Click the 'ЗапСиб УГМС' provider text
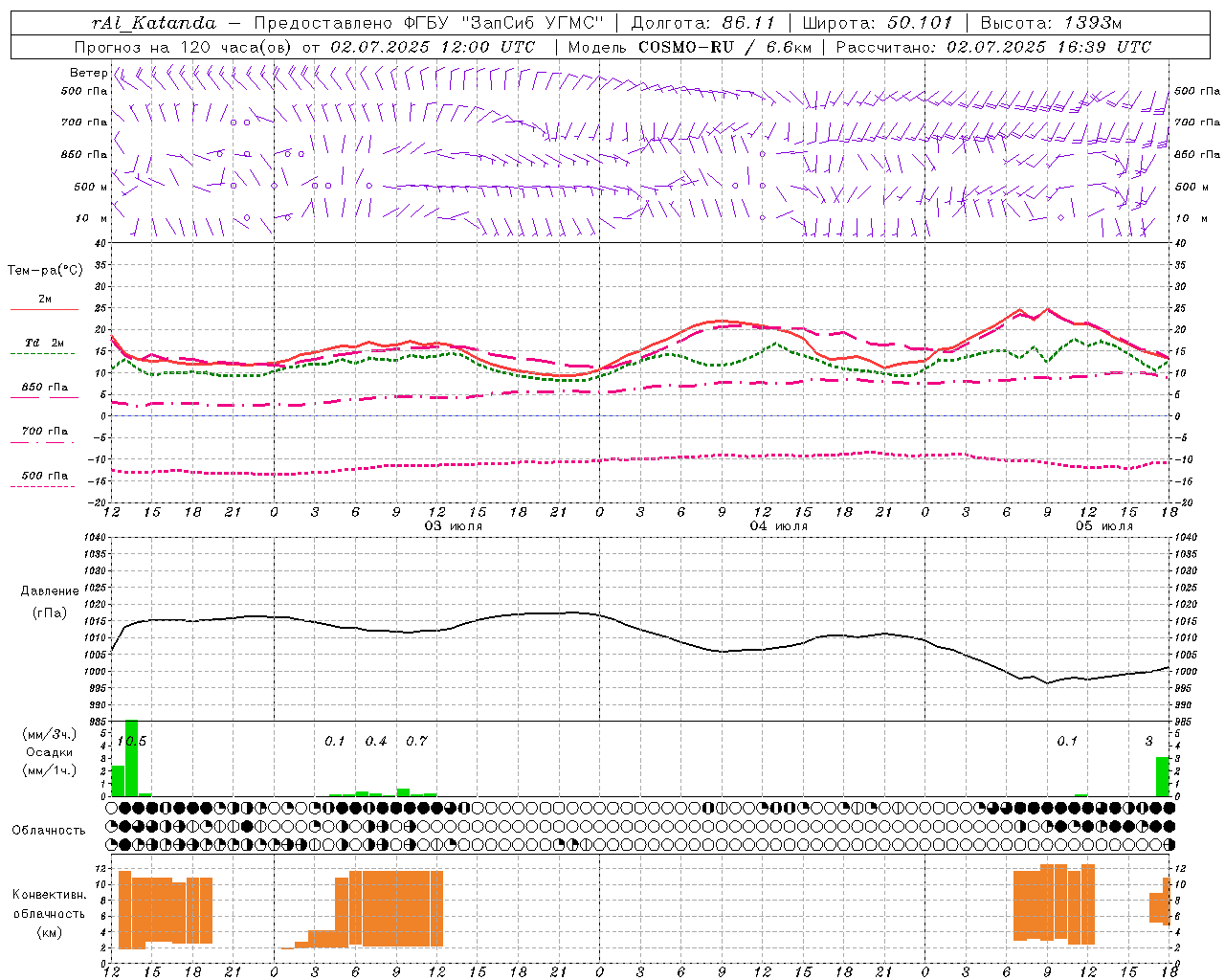 click(531, 23)
